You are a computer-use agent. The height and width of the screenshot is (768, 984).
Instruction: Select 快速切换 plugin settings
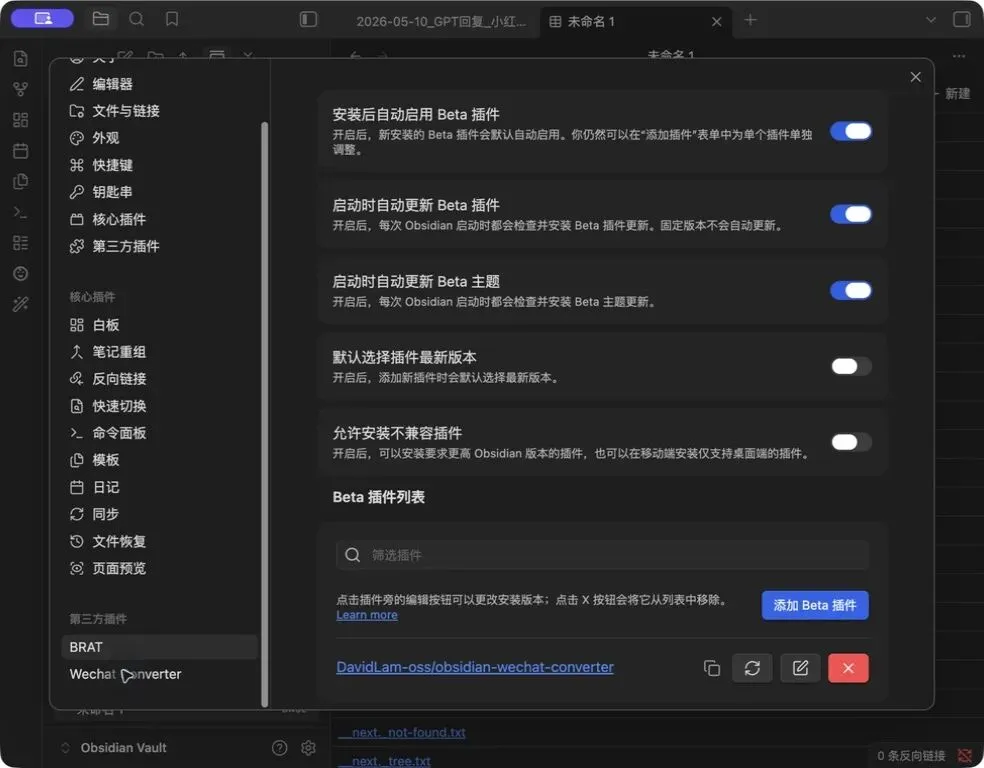(107, 406)
